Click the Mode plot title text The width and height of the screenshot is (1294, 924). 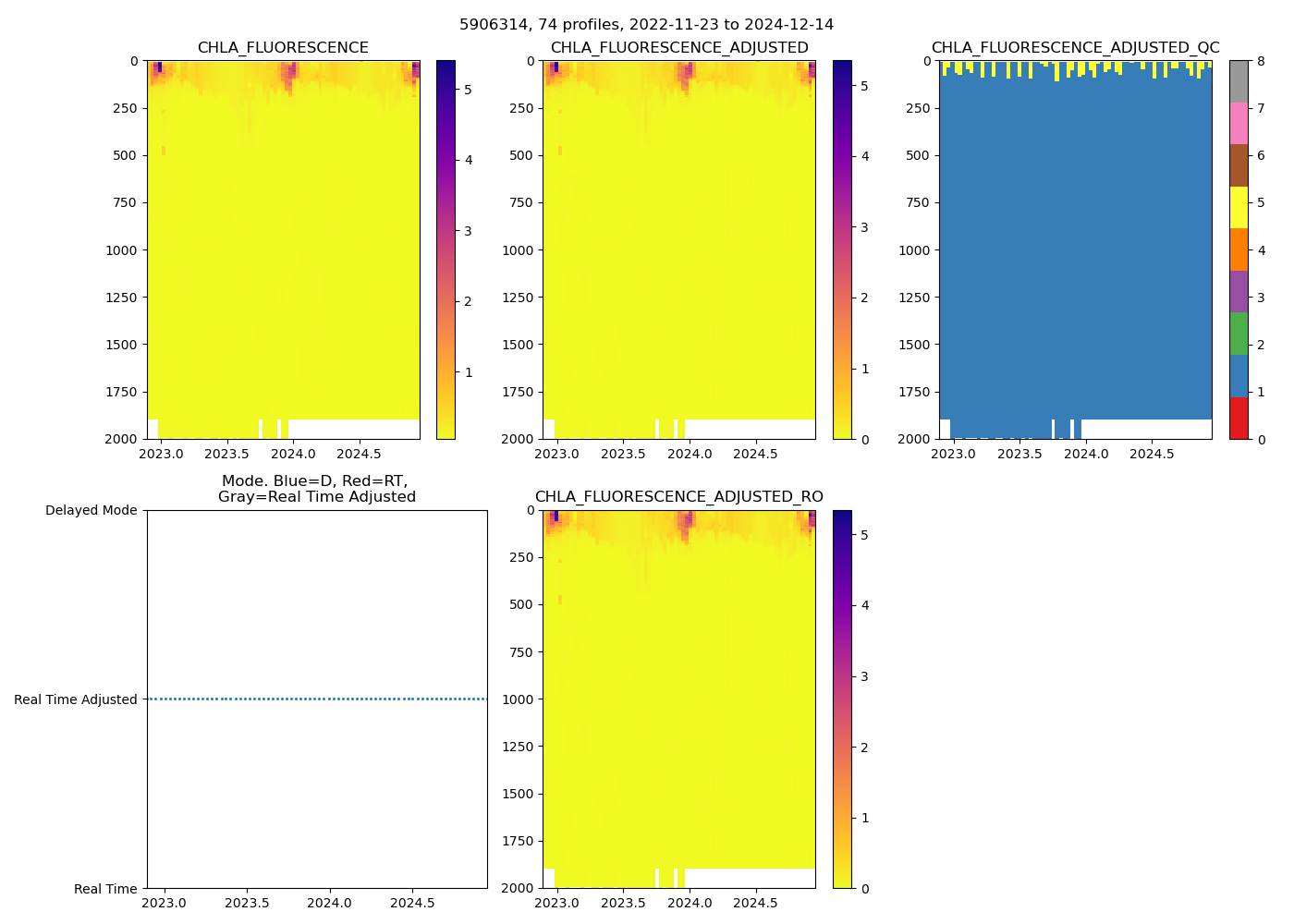click(x=316, y=489)
